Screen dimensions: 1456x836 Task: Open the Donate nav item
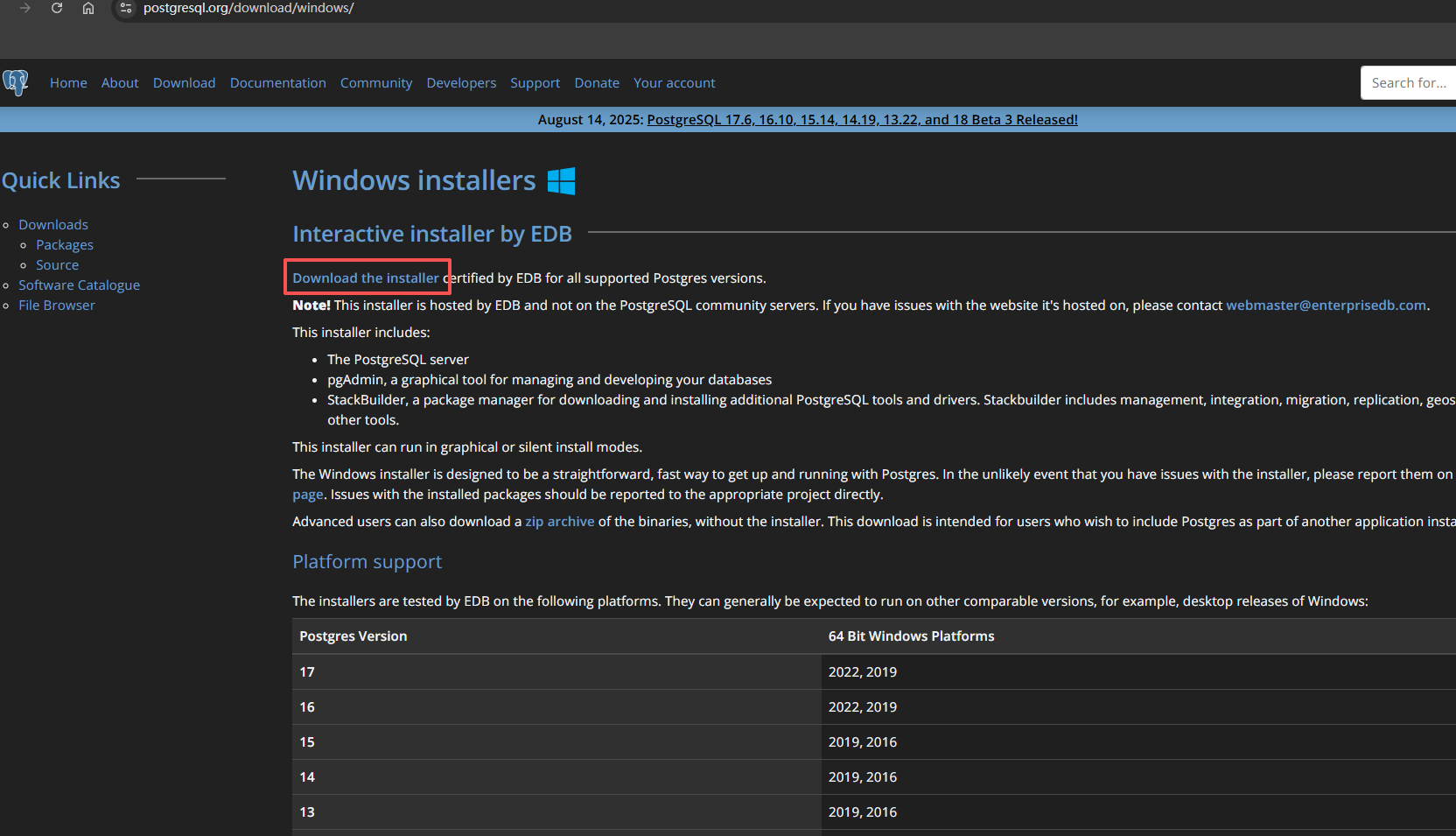point(597,83)
